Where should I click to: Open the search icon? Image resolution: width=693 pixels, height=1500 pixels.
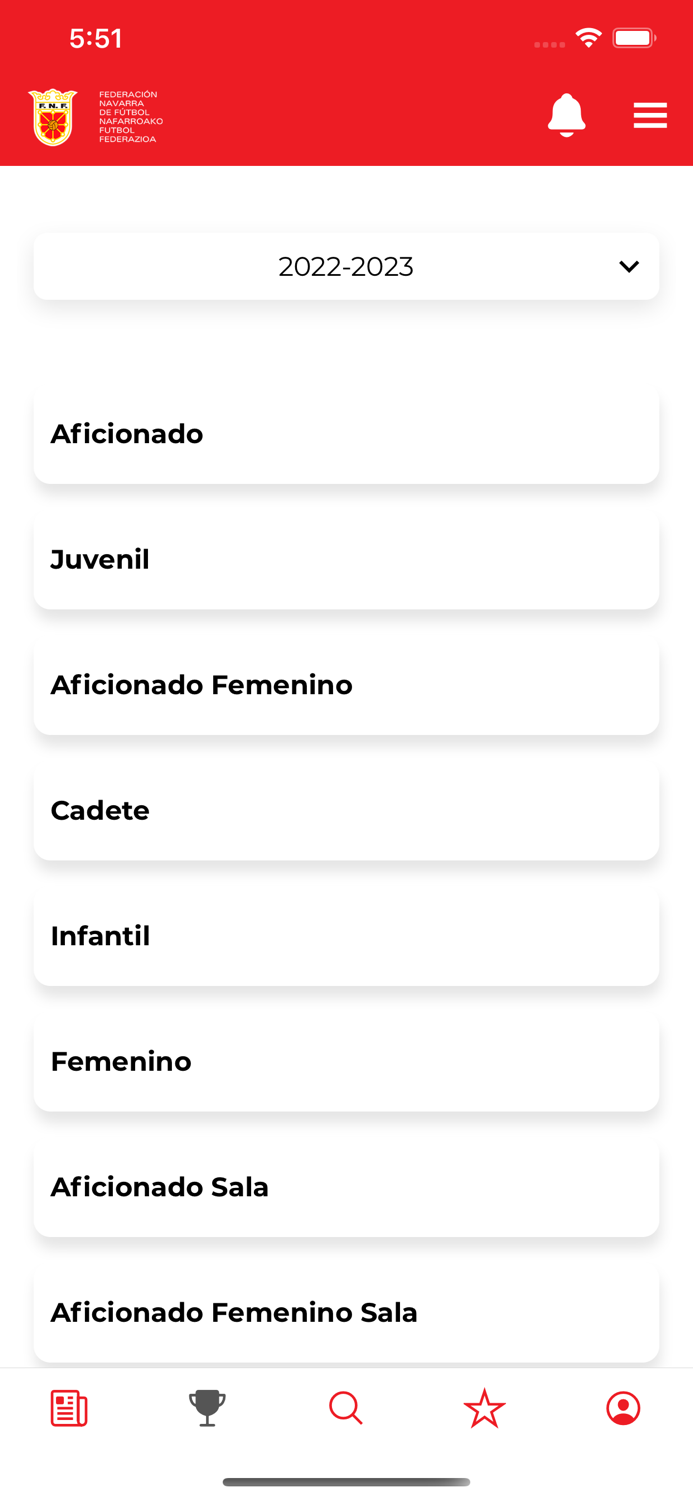tap(346, 1408)
